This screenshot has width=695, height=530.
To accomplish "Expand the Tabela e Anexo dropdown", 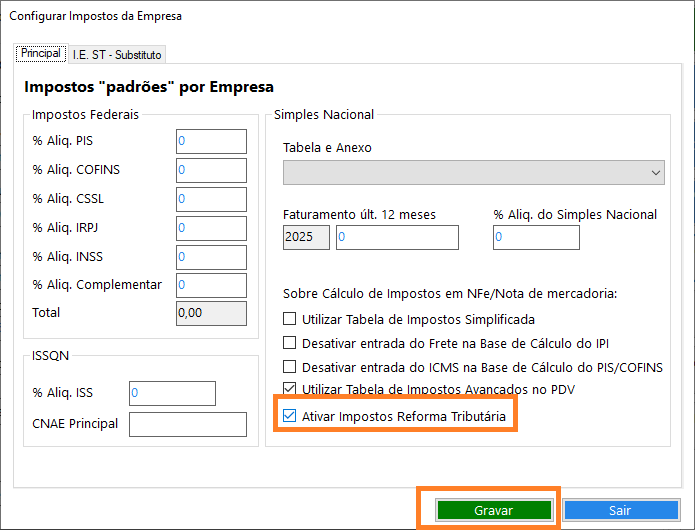I will click(x=474, y=173).
